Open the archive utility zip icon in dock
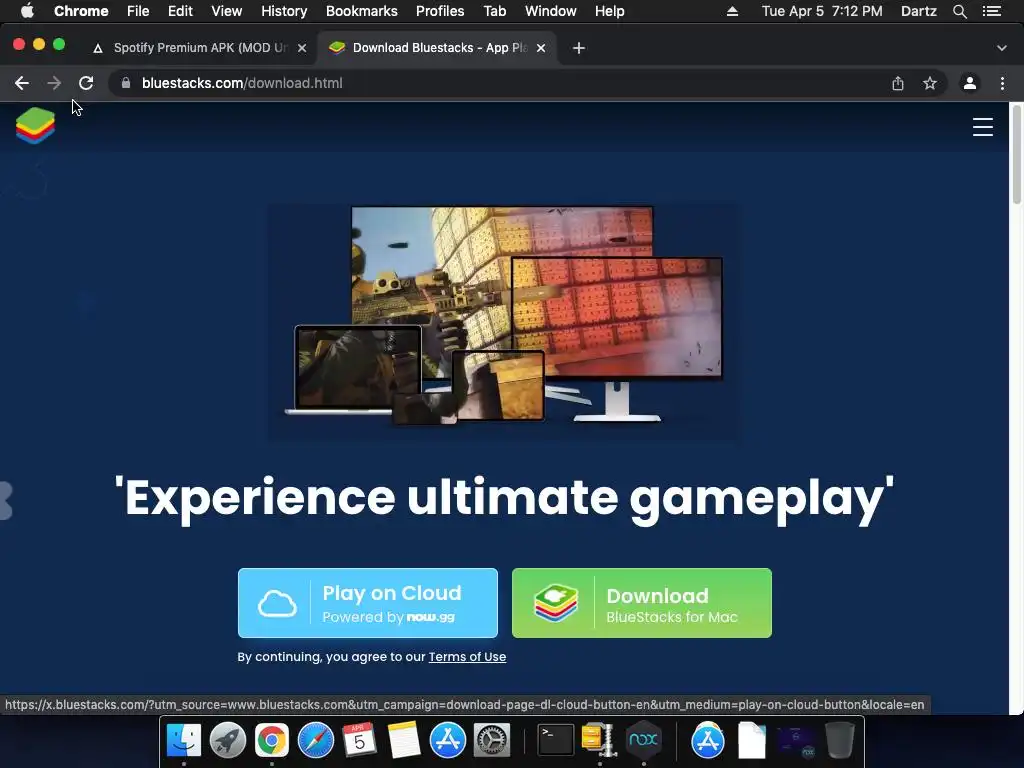The height and width of the screenshot is (768, 1024). click(x=599, y=740)
